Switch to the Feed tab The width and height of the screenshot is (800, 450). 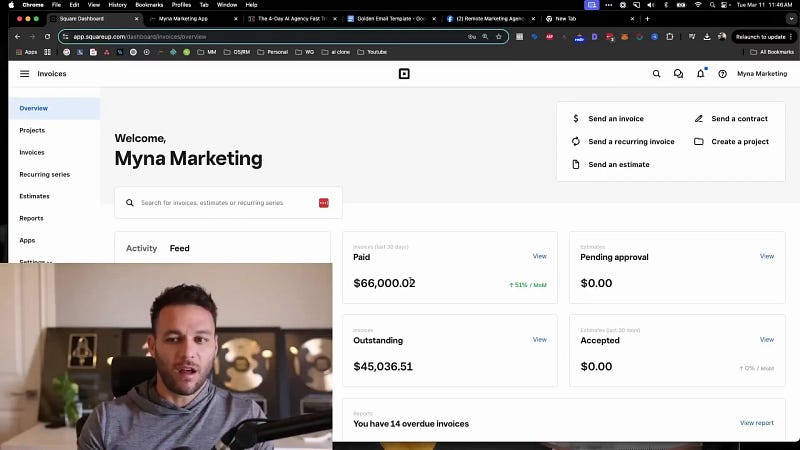click(x=180, y=248)
